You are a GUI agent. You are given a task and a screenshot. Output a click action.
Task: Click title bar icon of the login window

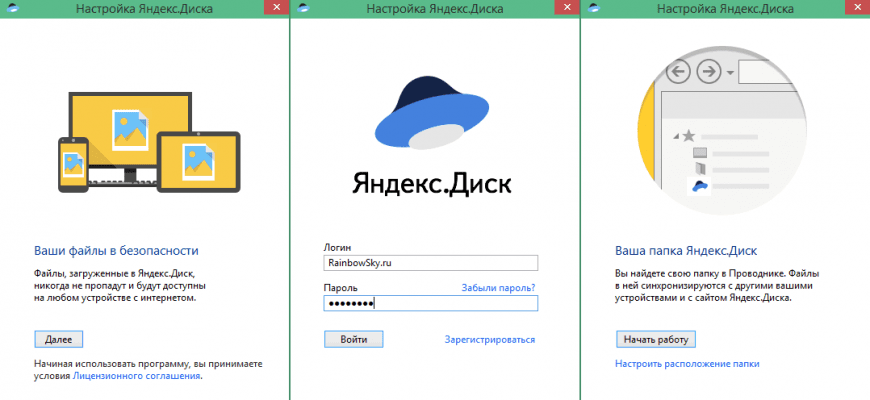tap(302, 8)
